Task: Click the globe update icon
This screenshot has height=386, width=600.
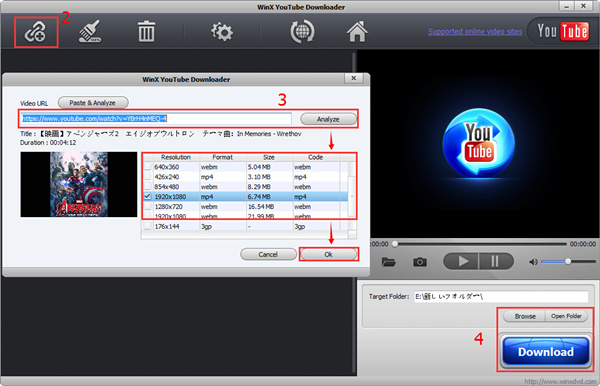Action: coord(302,32)
